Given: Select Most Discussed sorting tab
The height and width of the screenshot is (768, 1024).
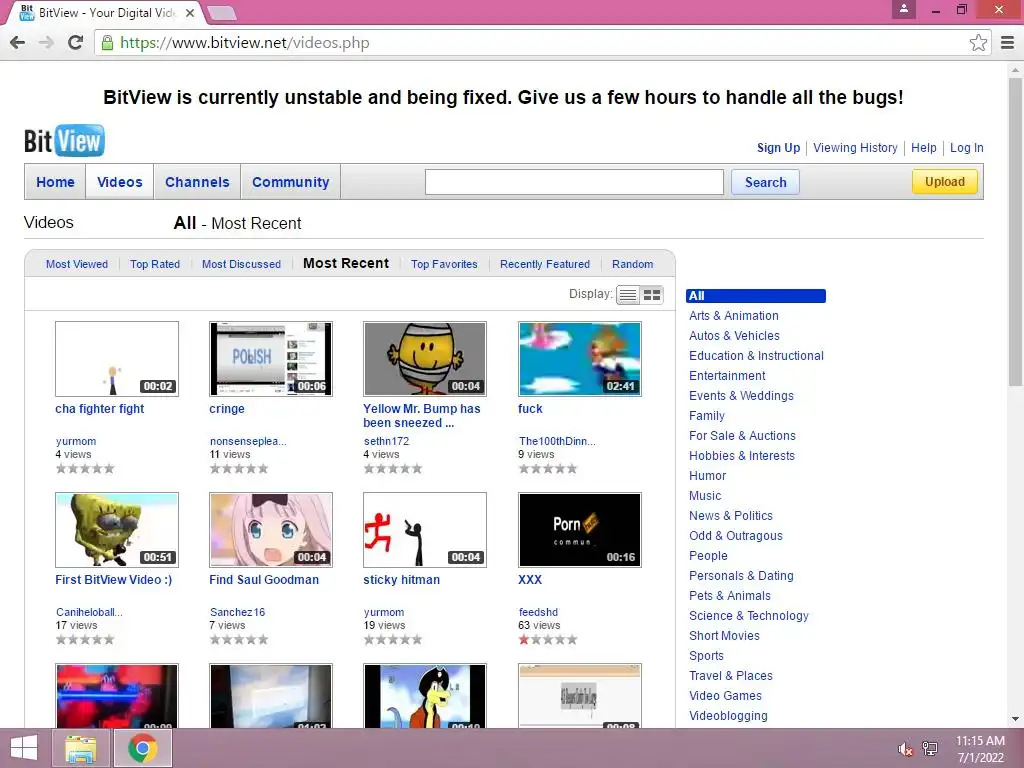Looking at the screenshot, I should point(241,264).
